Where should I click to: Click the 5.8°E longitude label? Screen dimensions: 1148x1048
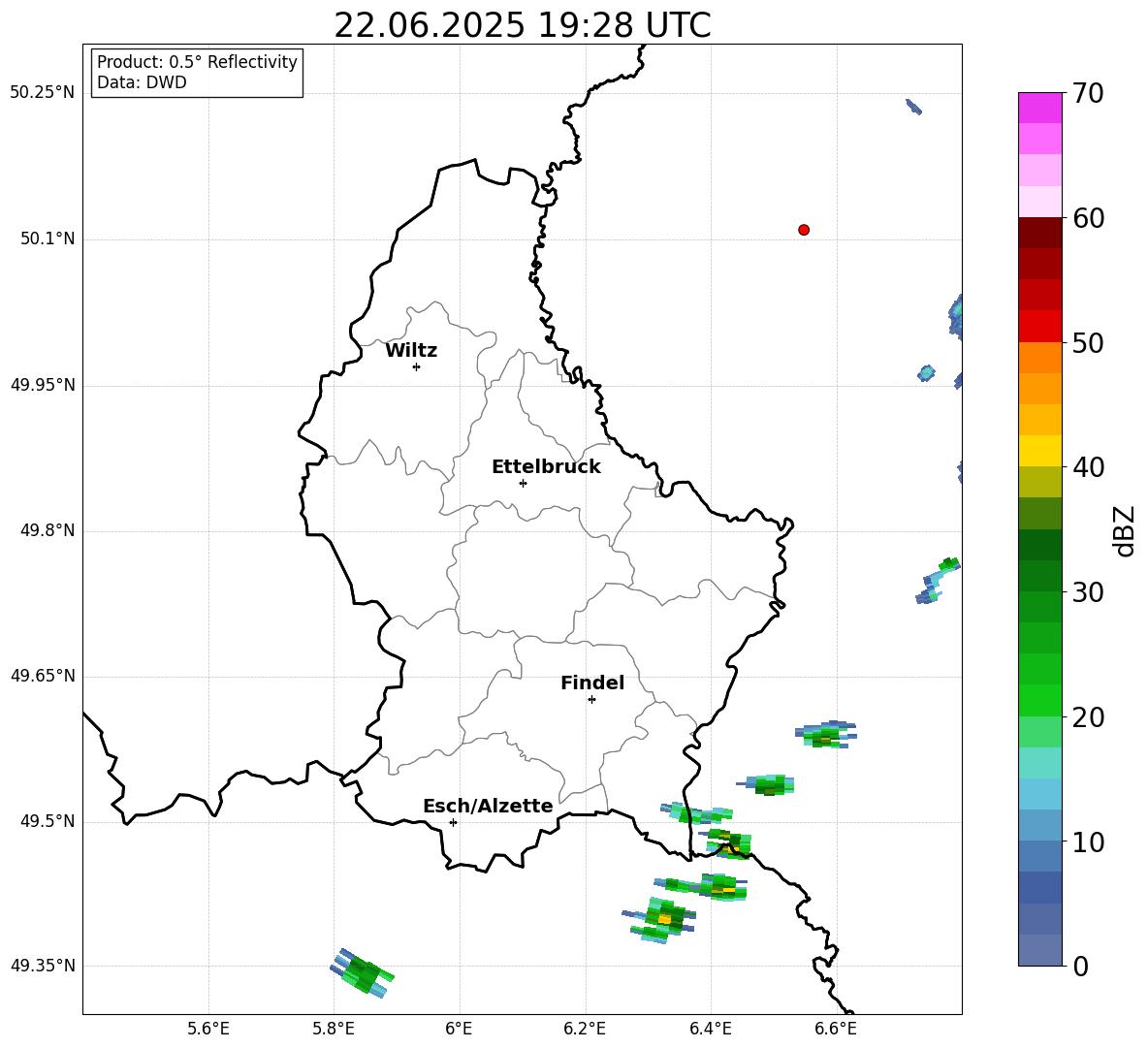(x=334, y=1029)
